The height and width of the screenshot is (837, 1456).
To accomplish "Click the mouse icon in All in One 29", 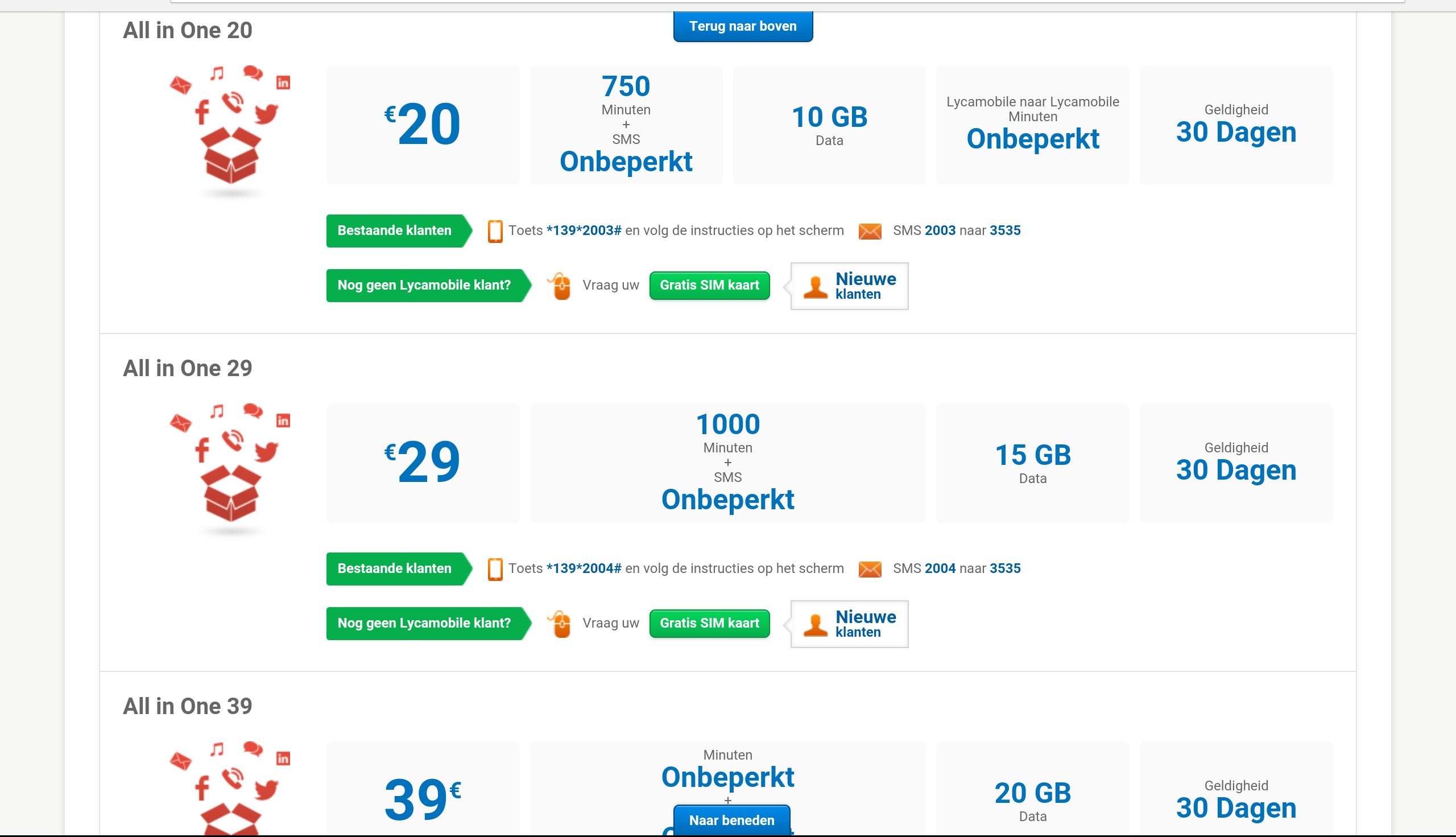I will pos(560,624).
